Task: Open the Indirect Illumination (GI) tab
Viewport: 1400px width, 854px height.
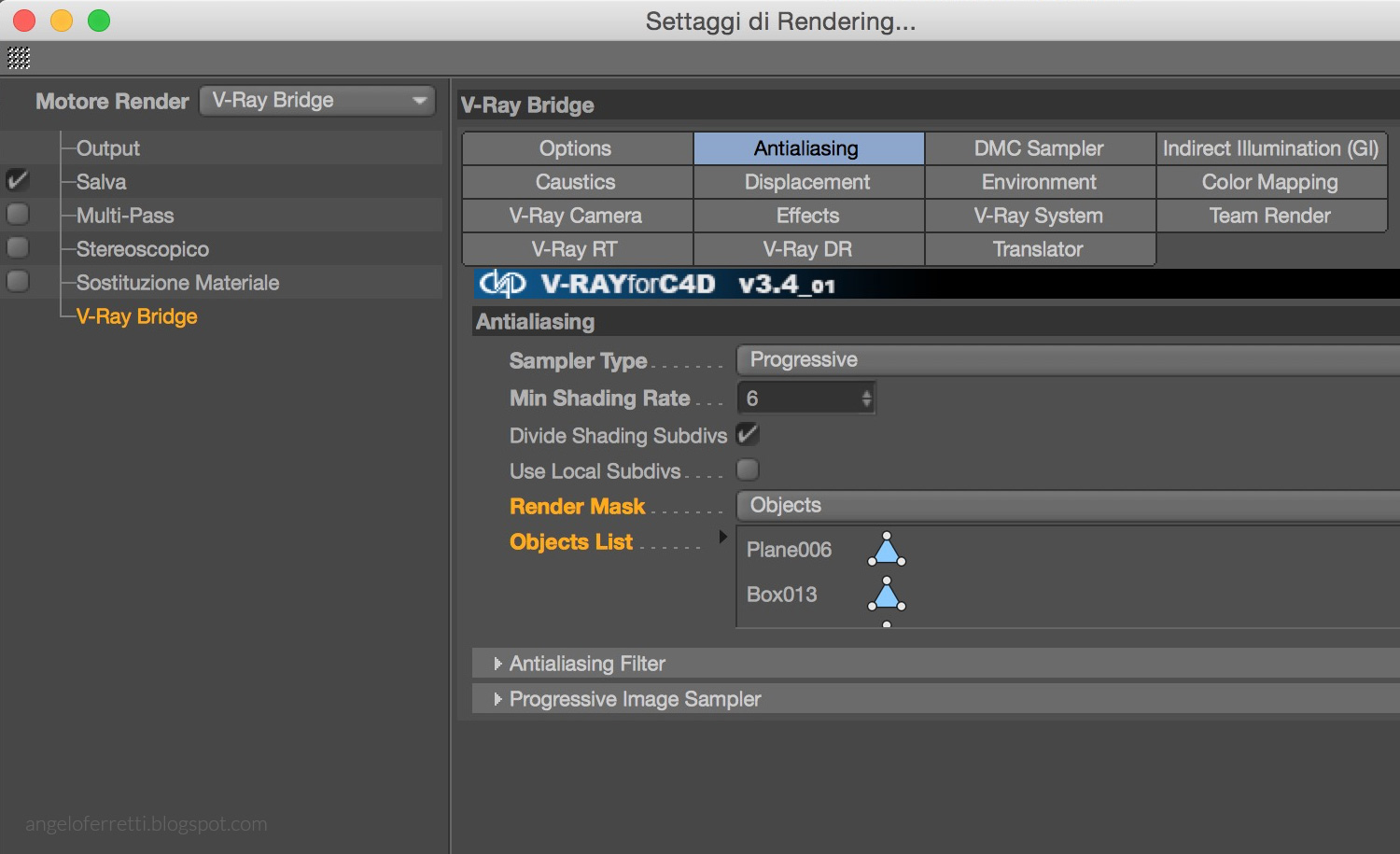Action: [1271, 148]
